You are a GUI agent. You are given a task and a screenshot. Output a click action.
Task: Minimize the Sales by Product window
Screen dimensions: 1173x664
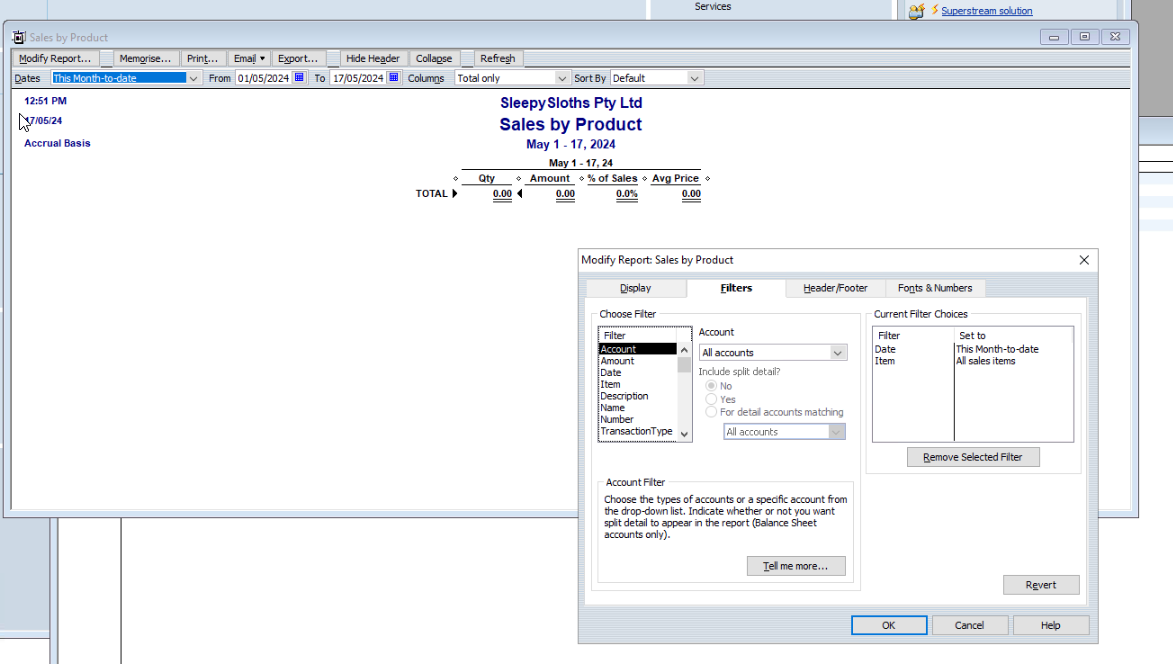[x=1053, y=37]
